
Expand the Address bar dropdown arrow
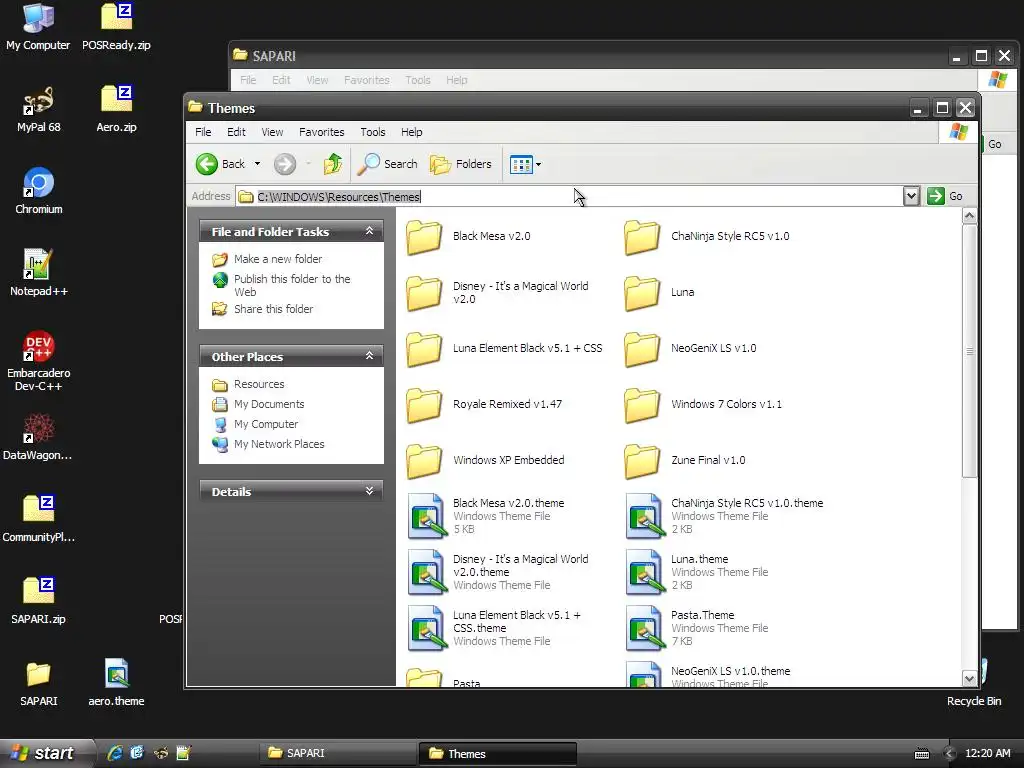click(x=911, y=196)
